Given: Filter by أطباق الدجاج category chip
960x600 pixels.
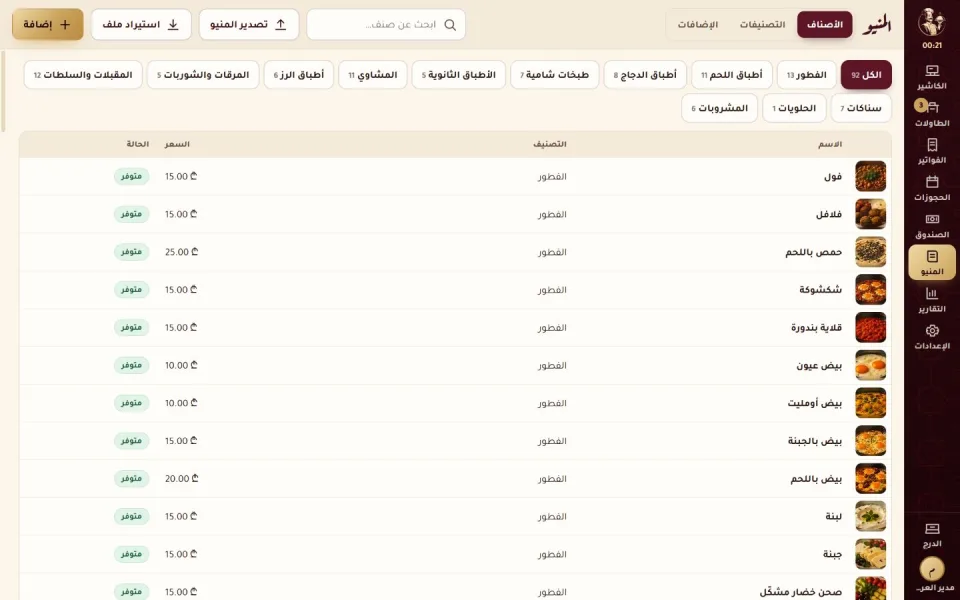Looking at the screenshot, I should 645,75.
